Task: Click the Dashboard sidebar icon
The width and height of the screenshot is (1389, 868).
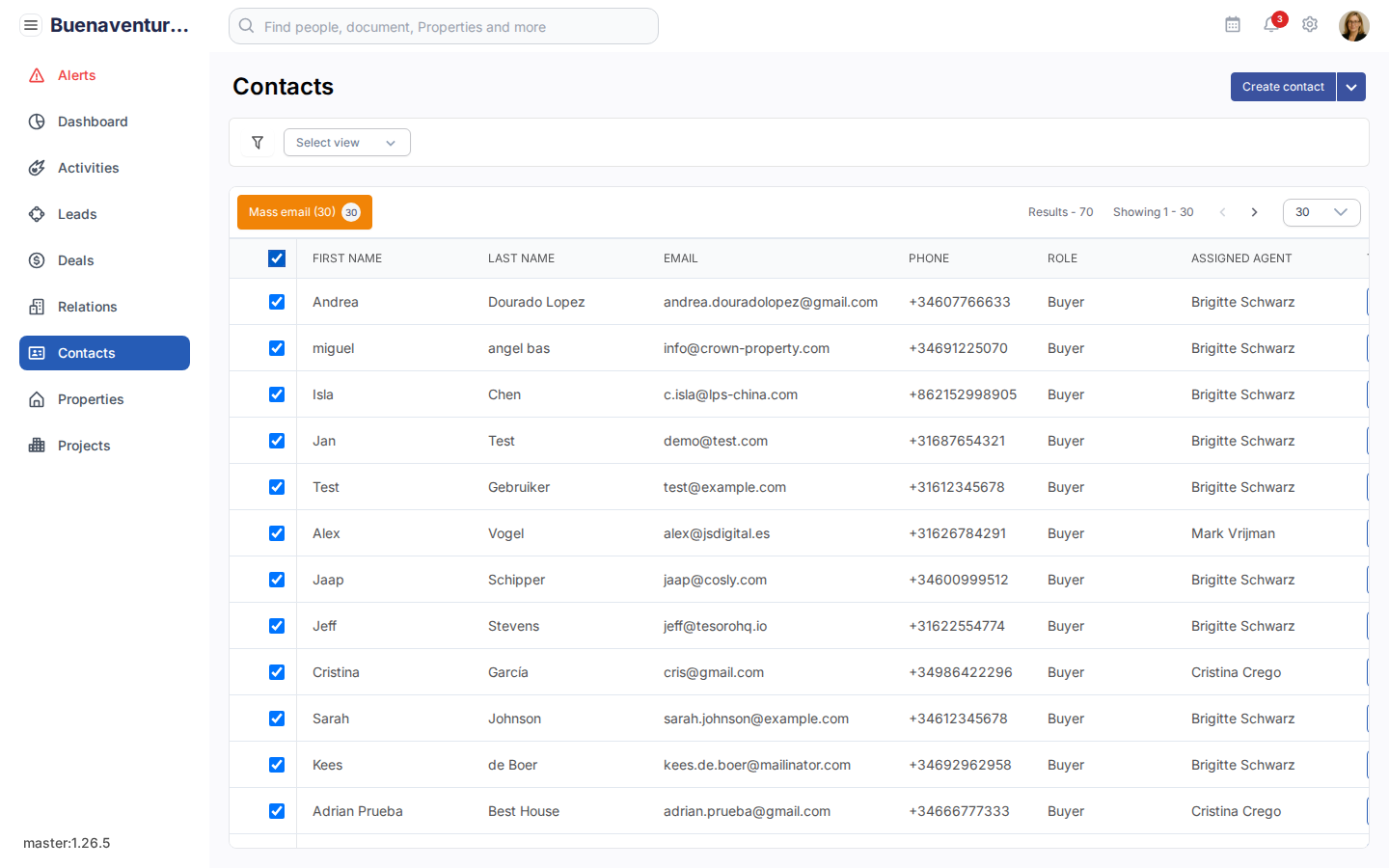Action: (37, 122)
